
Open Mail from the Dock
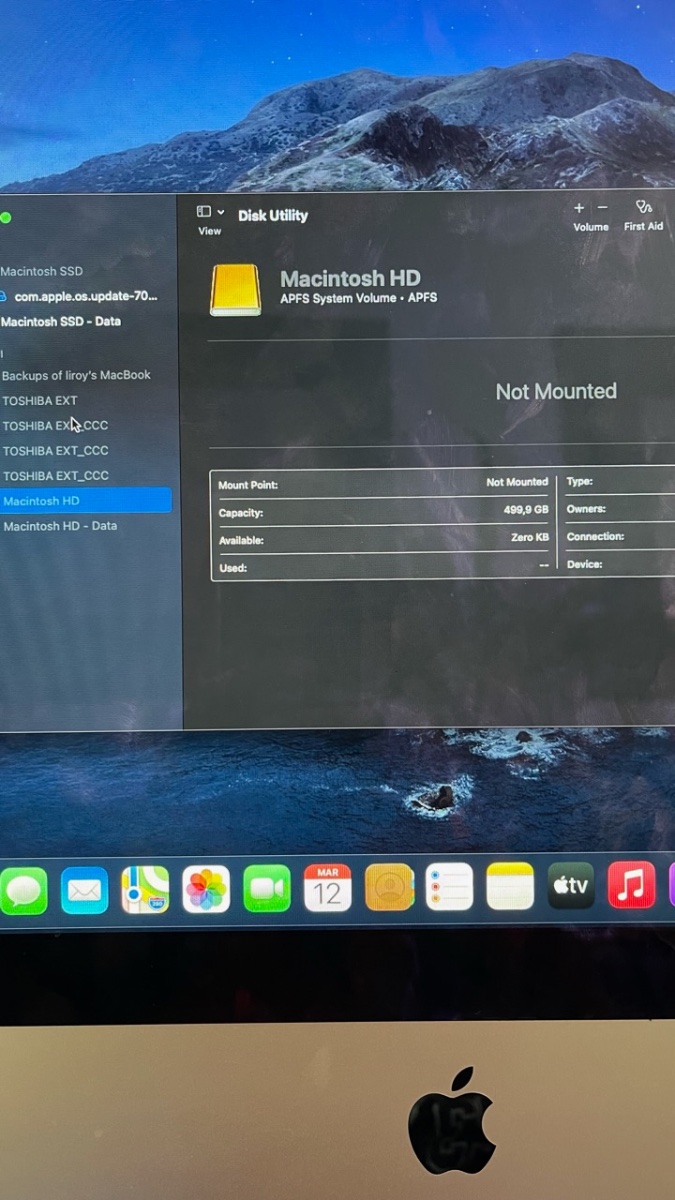tap(84, 890)
